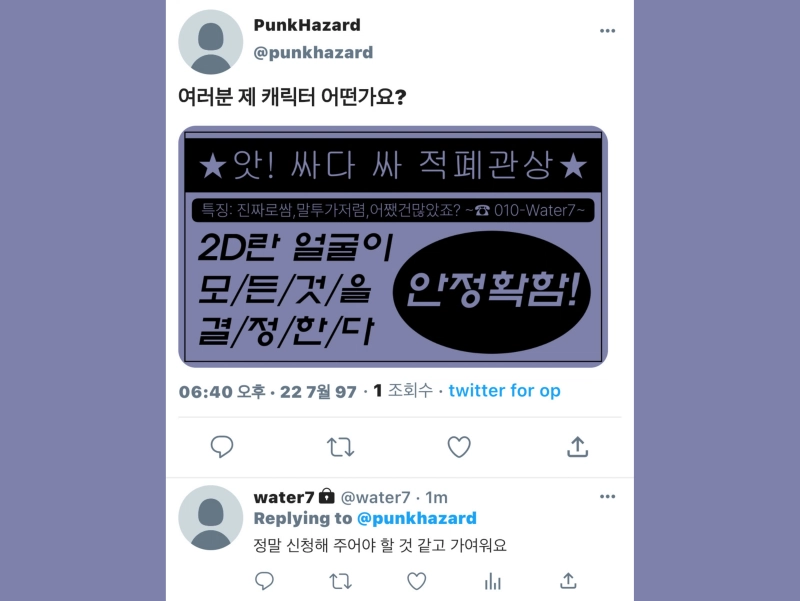Click the tweet timestamp 06:40 오후
The height and width of the screenshot is (601, 800).
tap(222, 391)
